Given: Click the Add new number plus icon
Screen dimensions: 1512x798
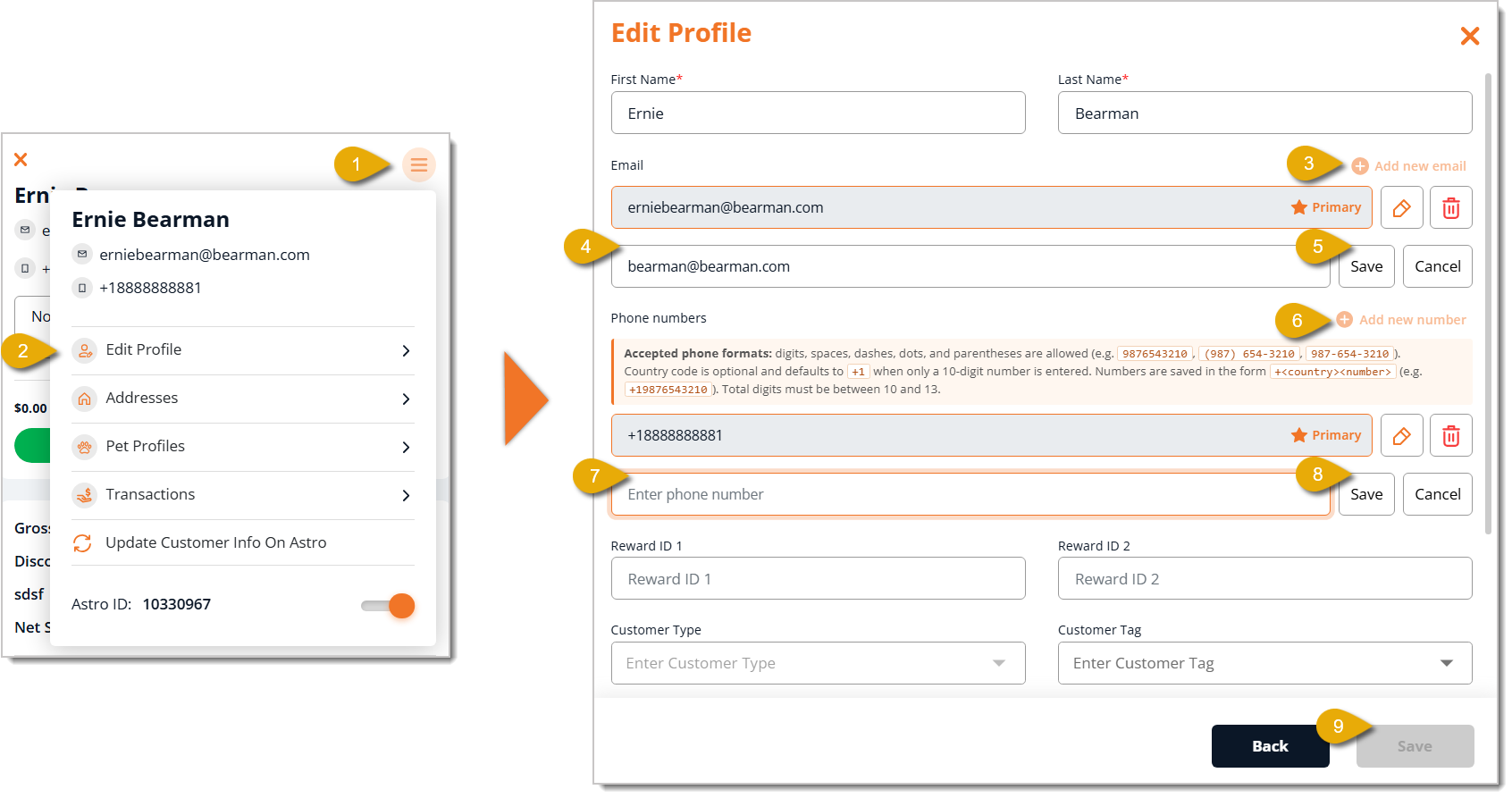Looking at the screenshot, I should tap(1344, 320).
